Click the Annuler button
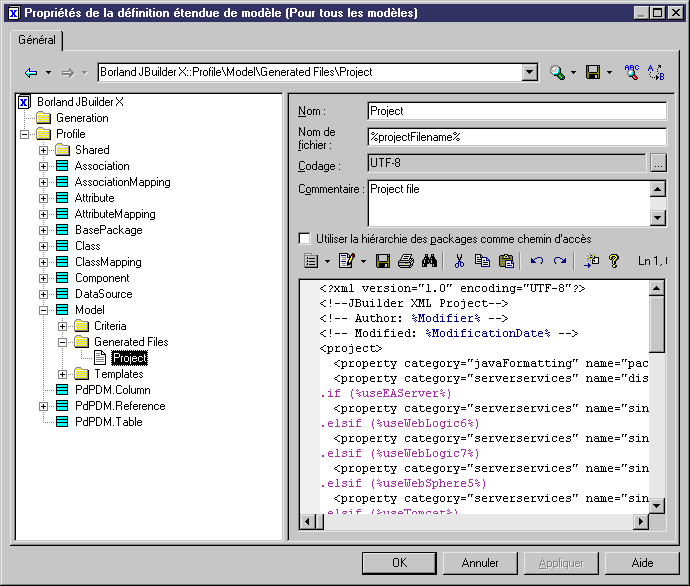690x586 pixels. (x=480, y=563)
